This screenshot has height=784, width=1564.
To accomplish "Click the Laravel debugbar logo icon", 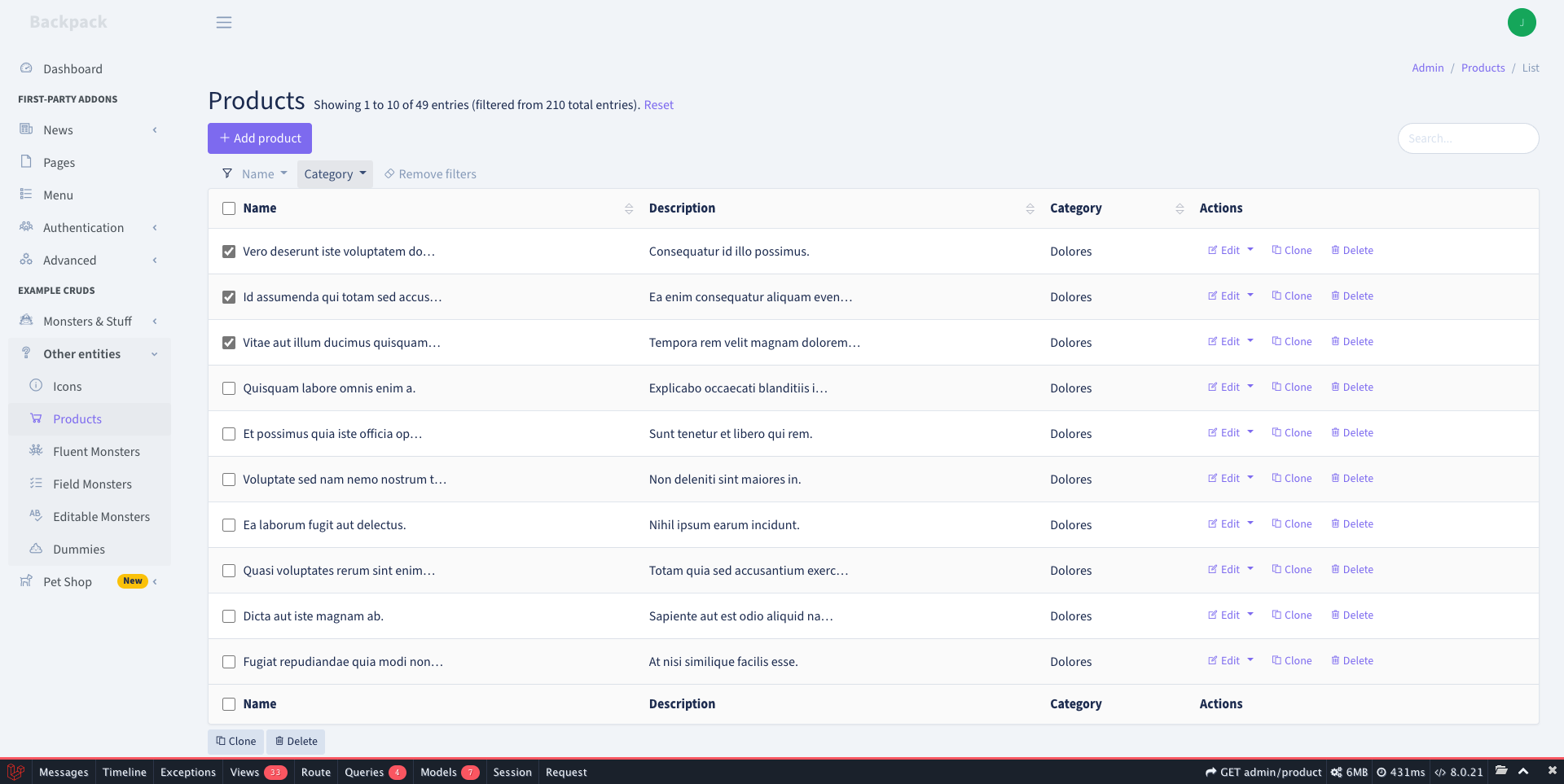I will click(15, 772).
